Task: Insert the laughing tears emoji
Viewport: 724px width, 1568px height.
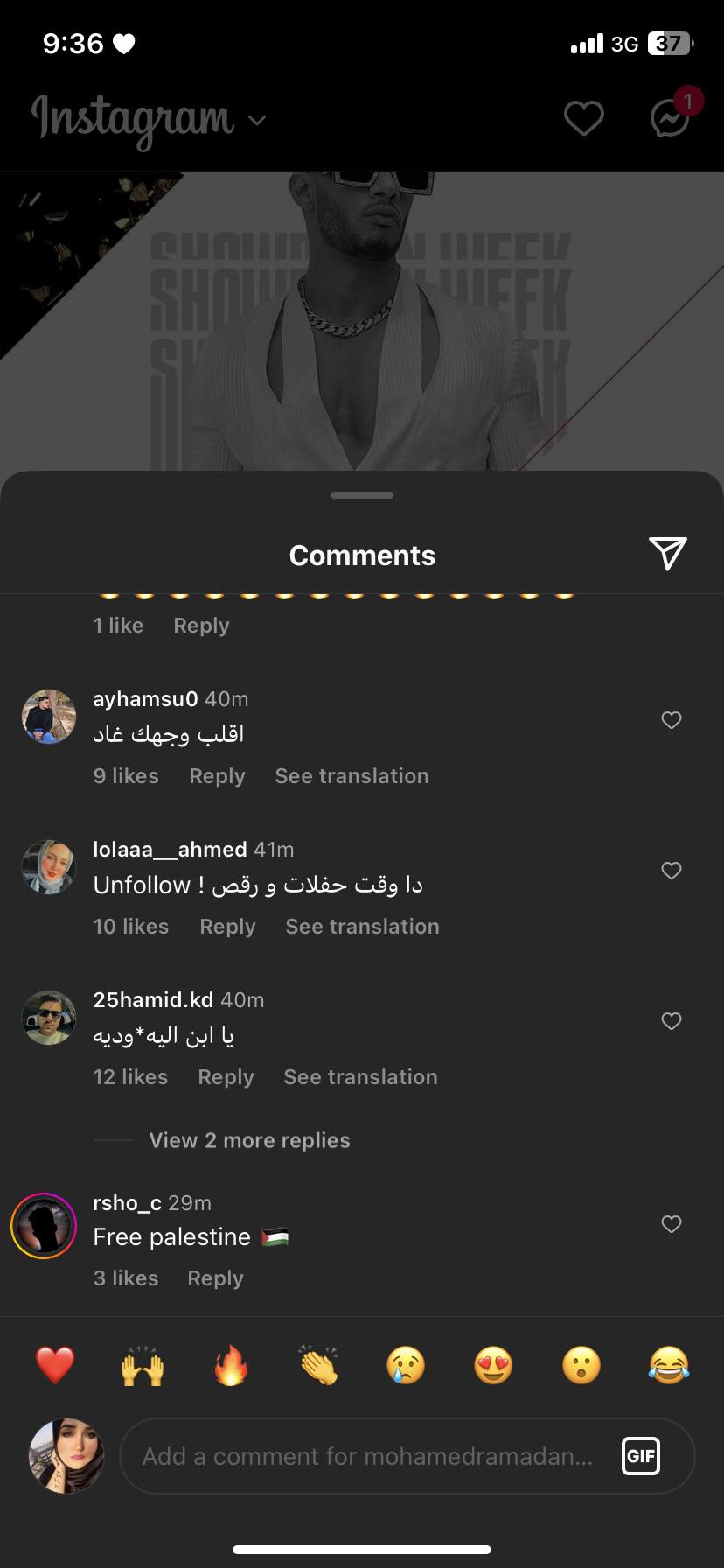Action: [x=669, y=1365]
